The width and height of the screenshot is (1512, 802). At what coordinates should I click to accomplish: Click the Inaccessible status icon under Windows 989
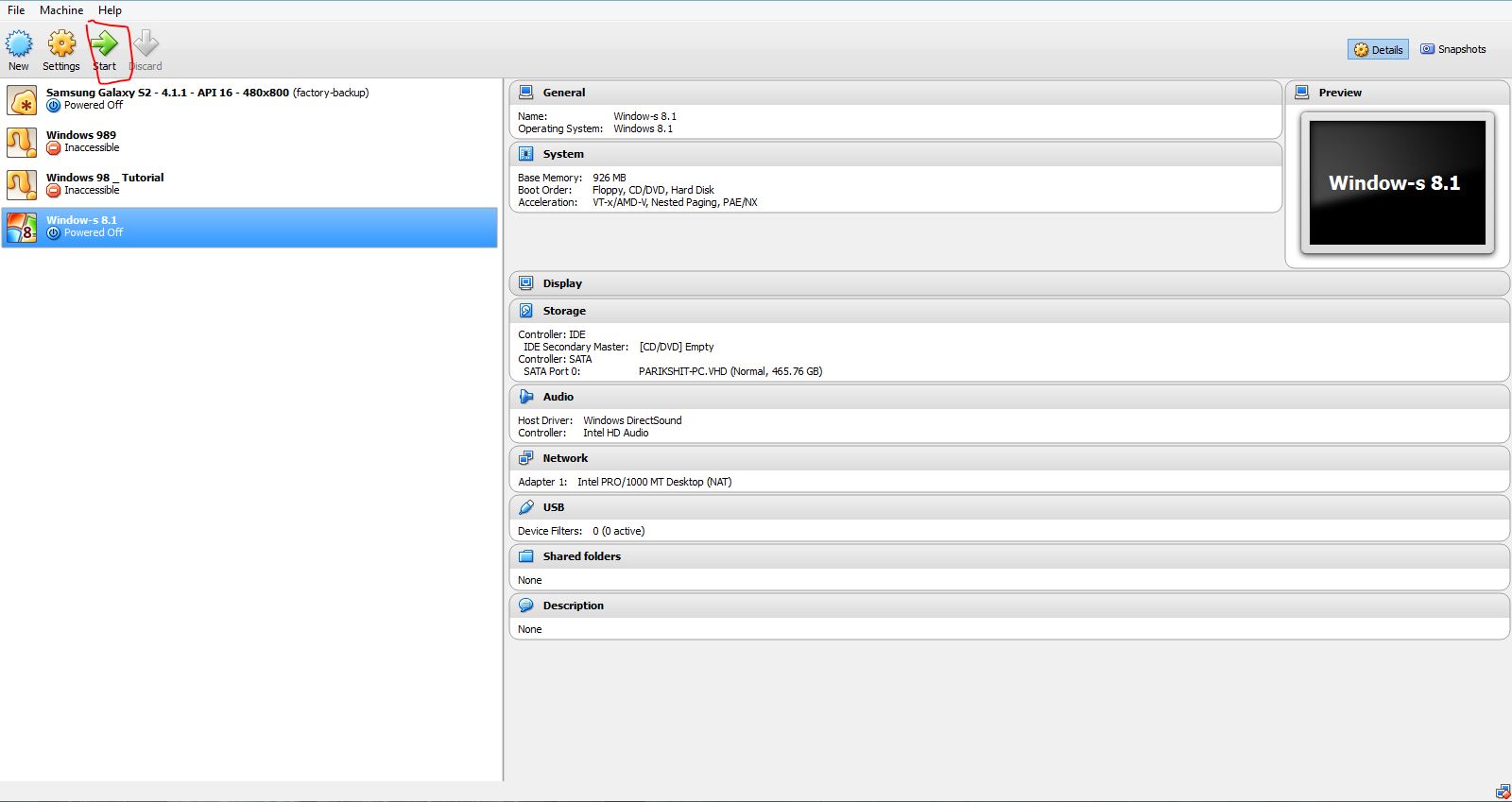coord(54,148)
